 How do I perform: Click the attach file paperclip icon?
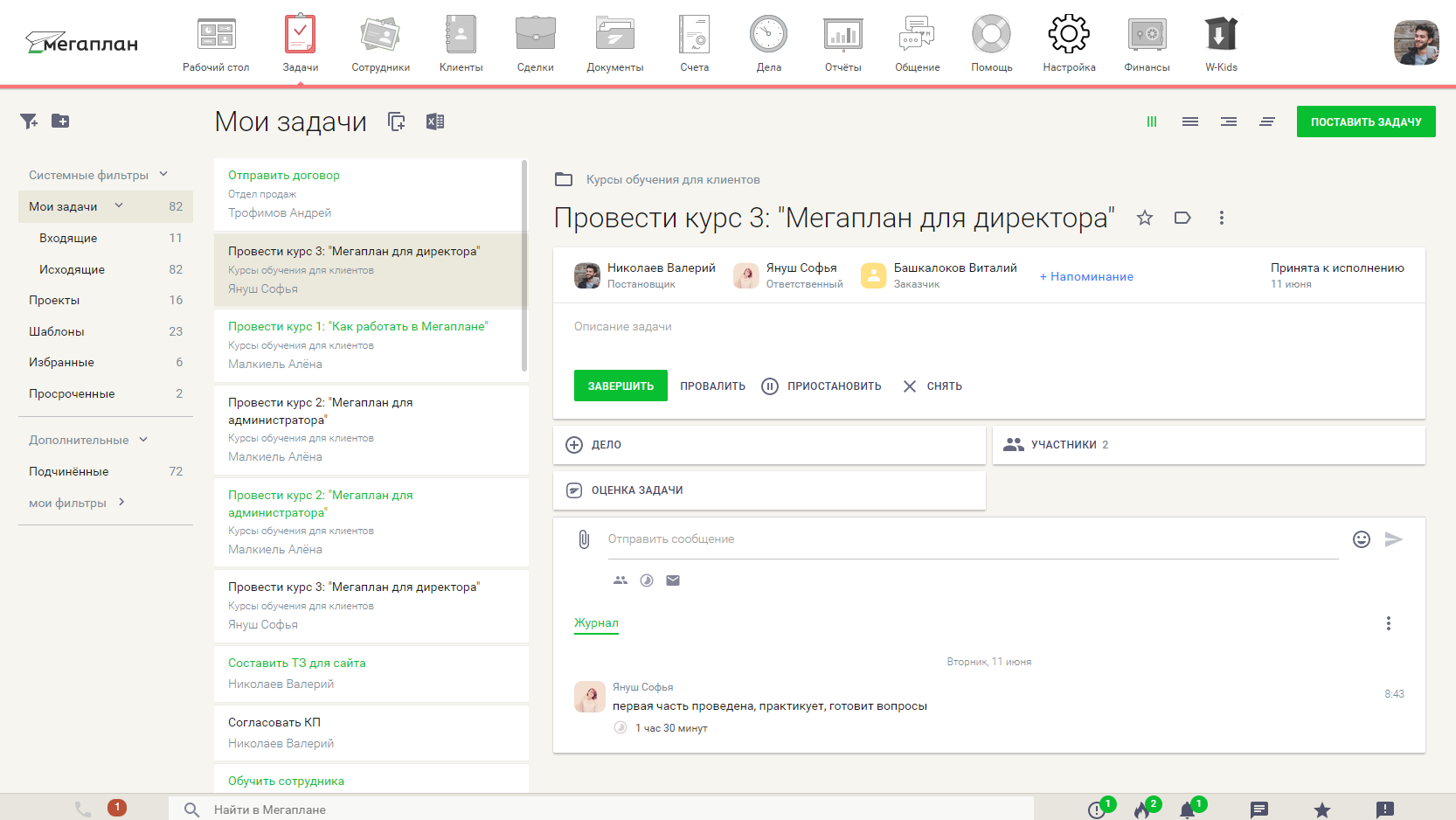click(x=584, y=539)
